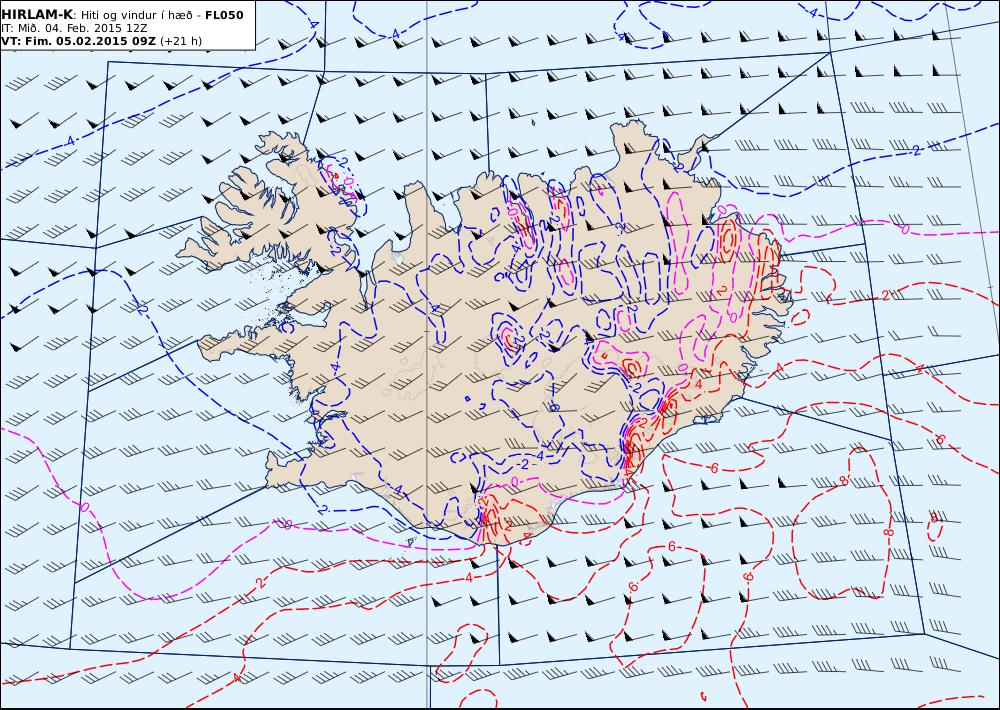Viewport: 1000px width, 710px height.
Task: Click the '(+21 h)' forecast offset text
Action: click(x=181, y=41)
